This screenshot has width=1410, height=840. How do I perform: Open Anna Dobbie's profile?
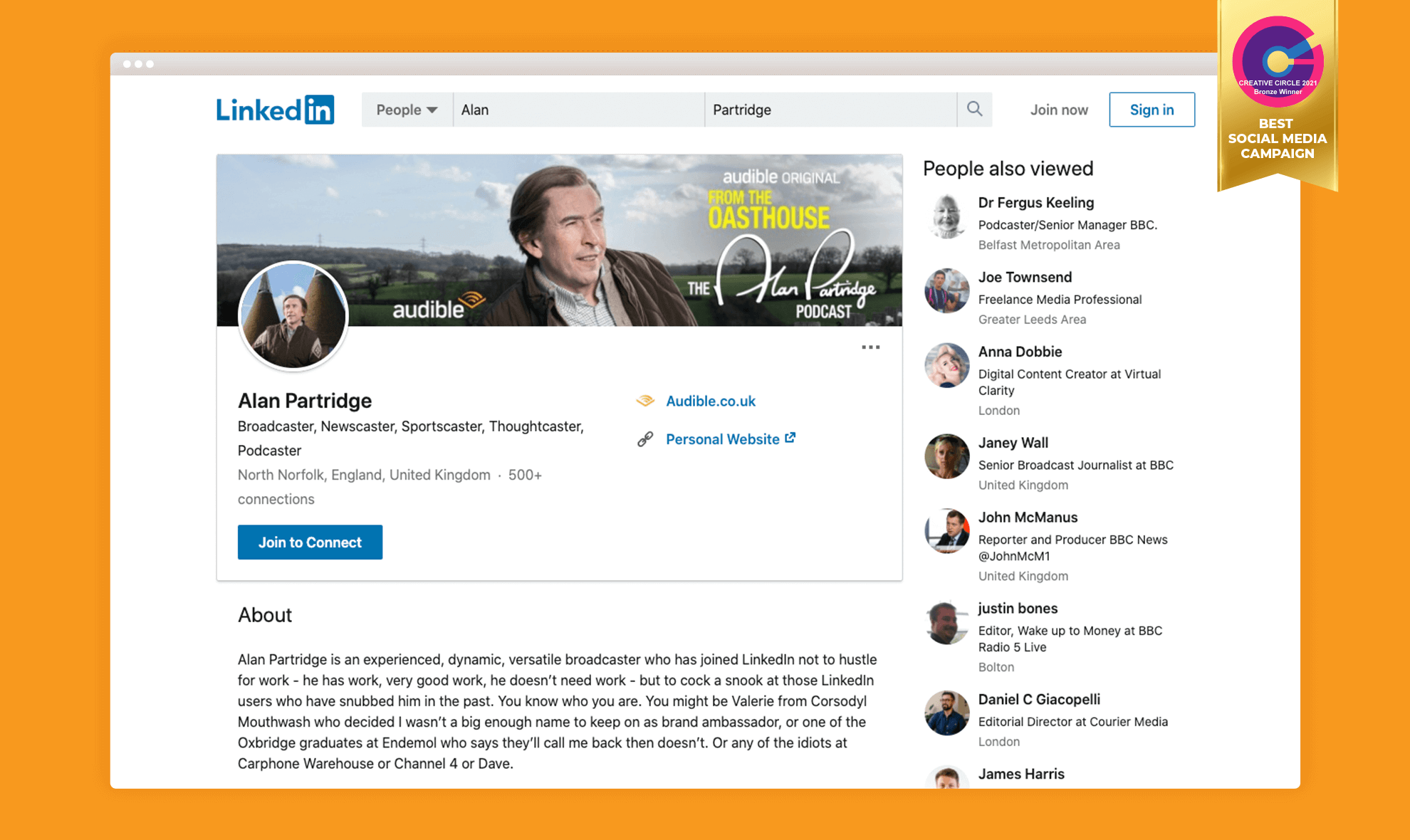(x=1020, y=352)
